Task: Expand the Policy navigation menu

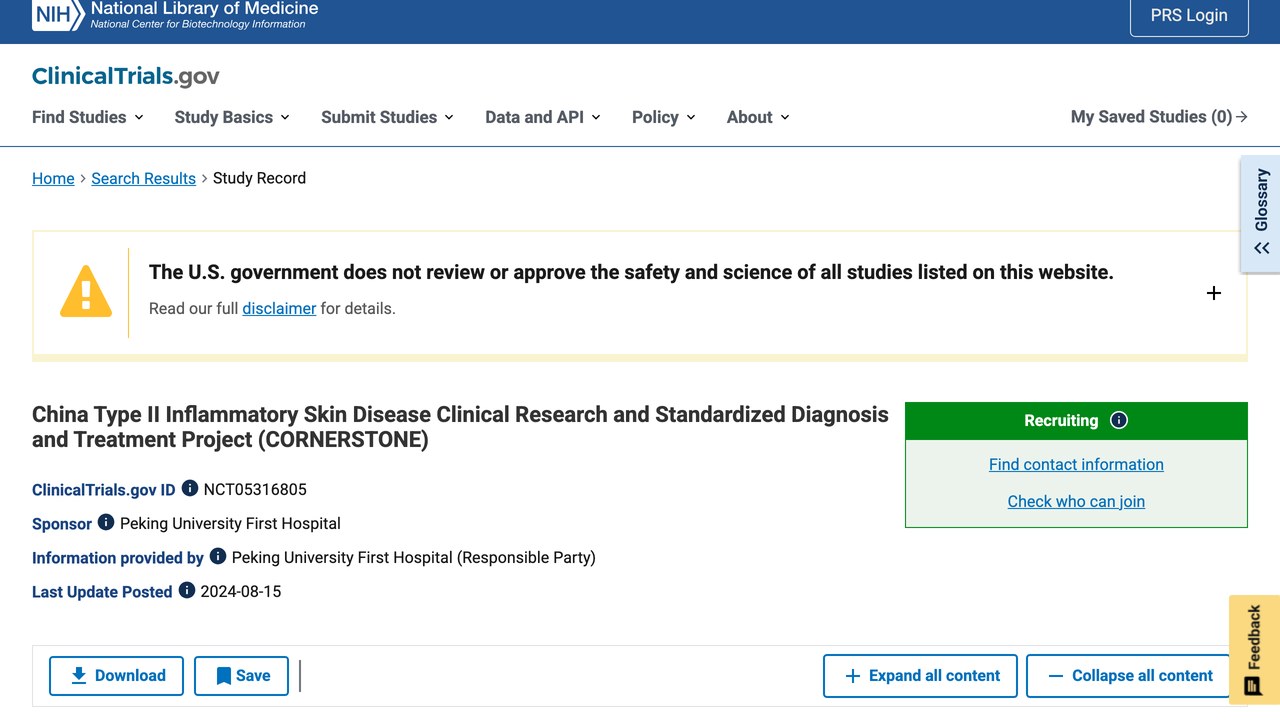Action: [x=664, y=117]
